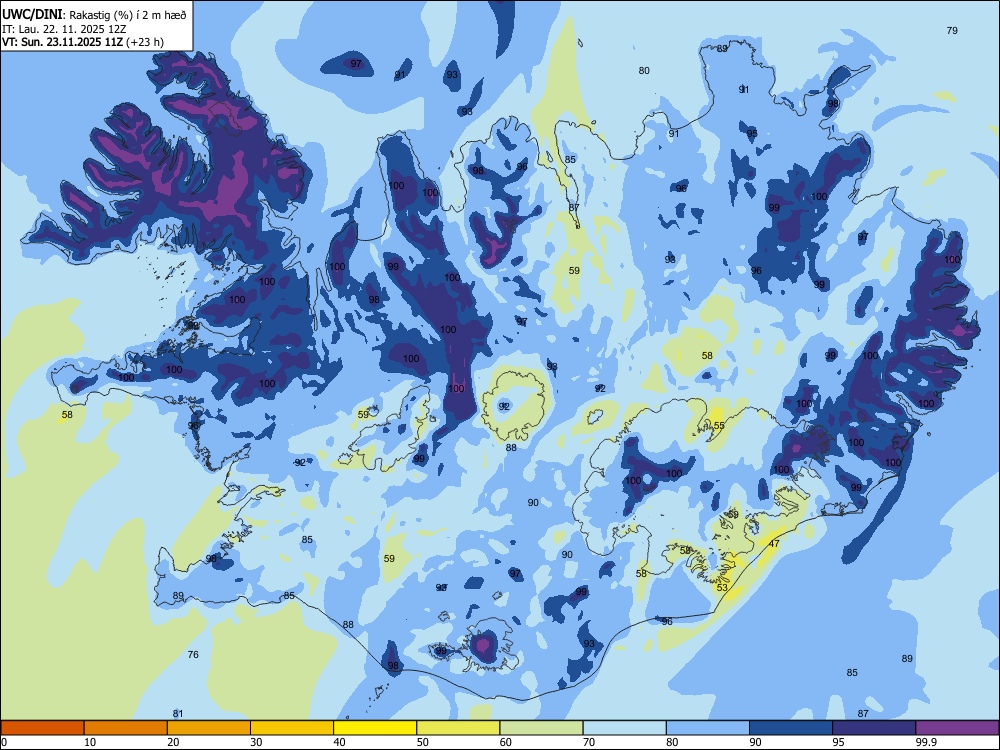
Task: Click the 80–90 light blue legend swatch
Action: 708,728
